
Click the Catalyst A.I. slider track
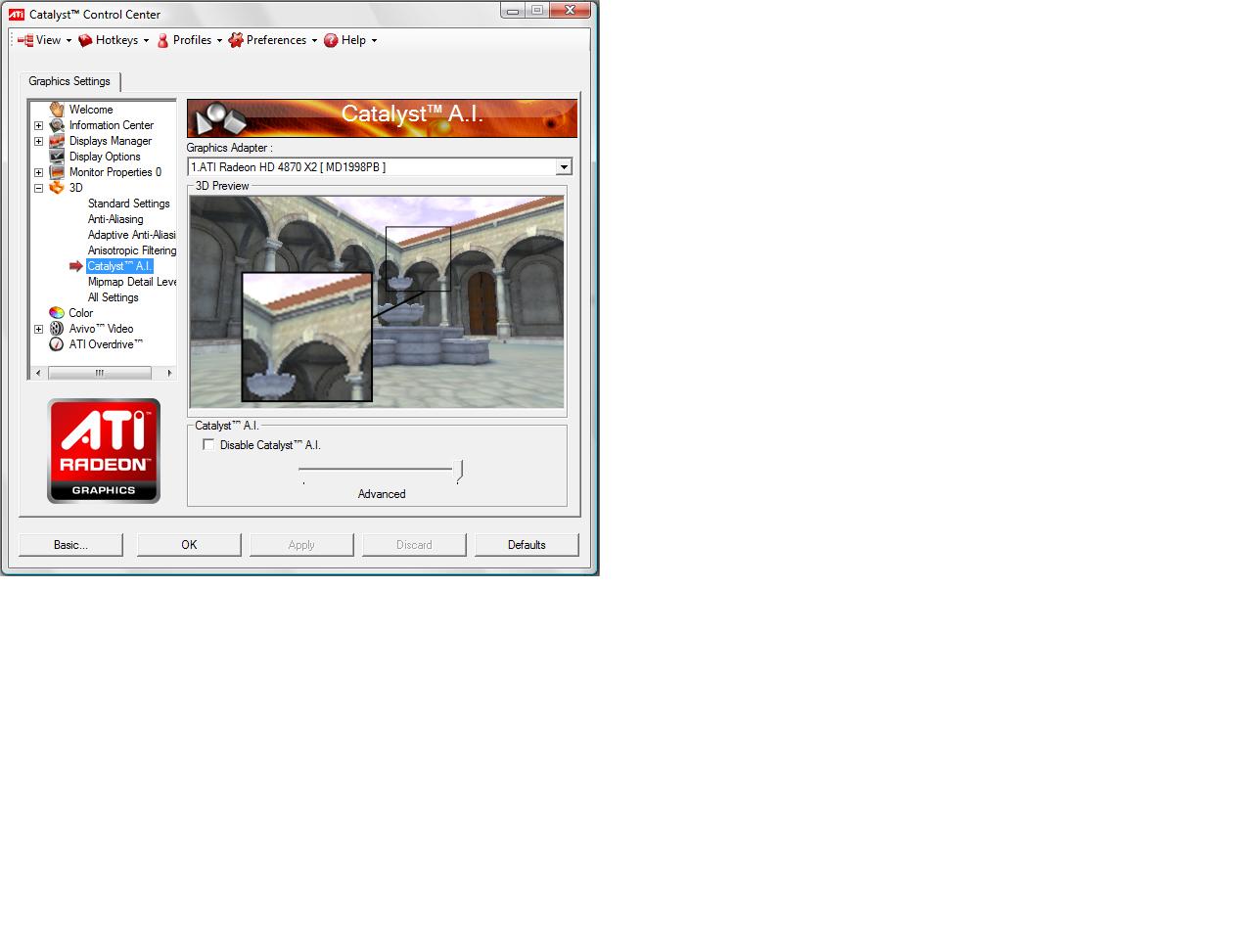tap(377, 469)
